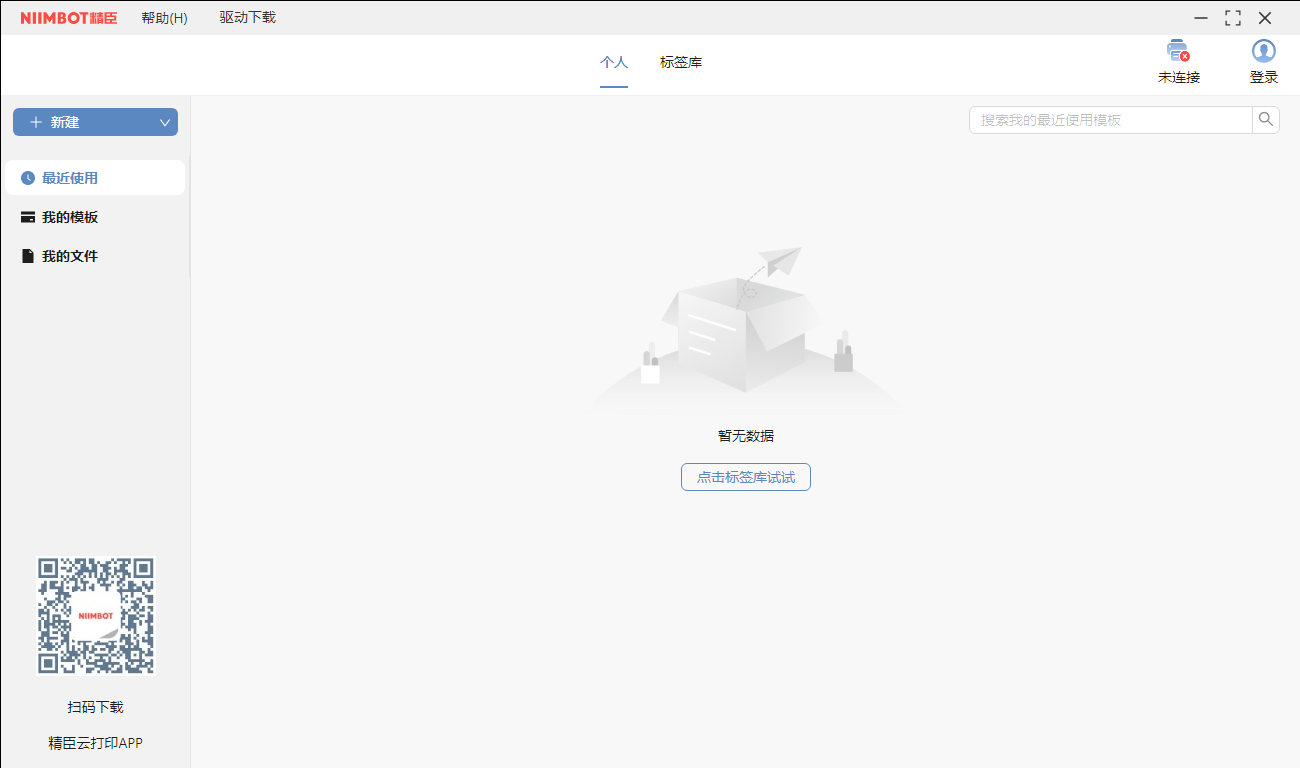Image resolution: width=1300 pixels, height=768 pixels.
Task: Select 我的文件 in the sidebar
Action: pos(67,255)
